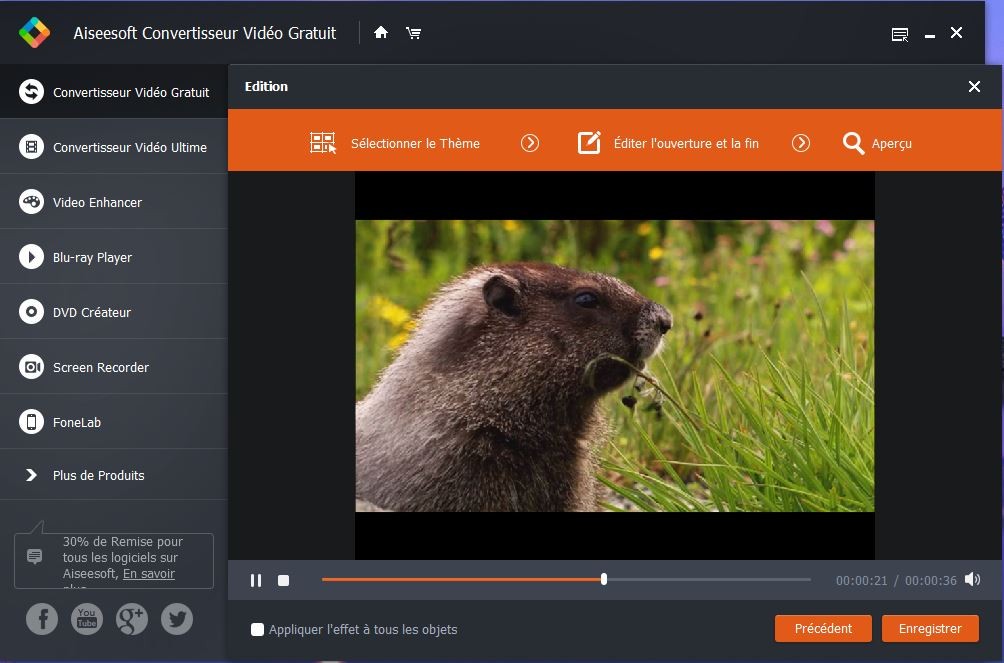Click the Screen Recorder camera icon
1004x663 pixels.
[x=31, y=367]
